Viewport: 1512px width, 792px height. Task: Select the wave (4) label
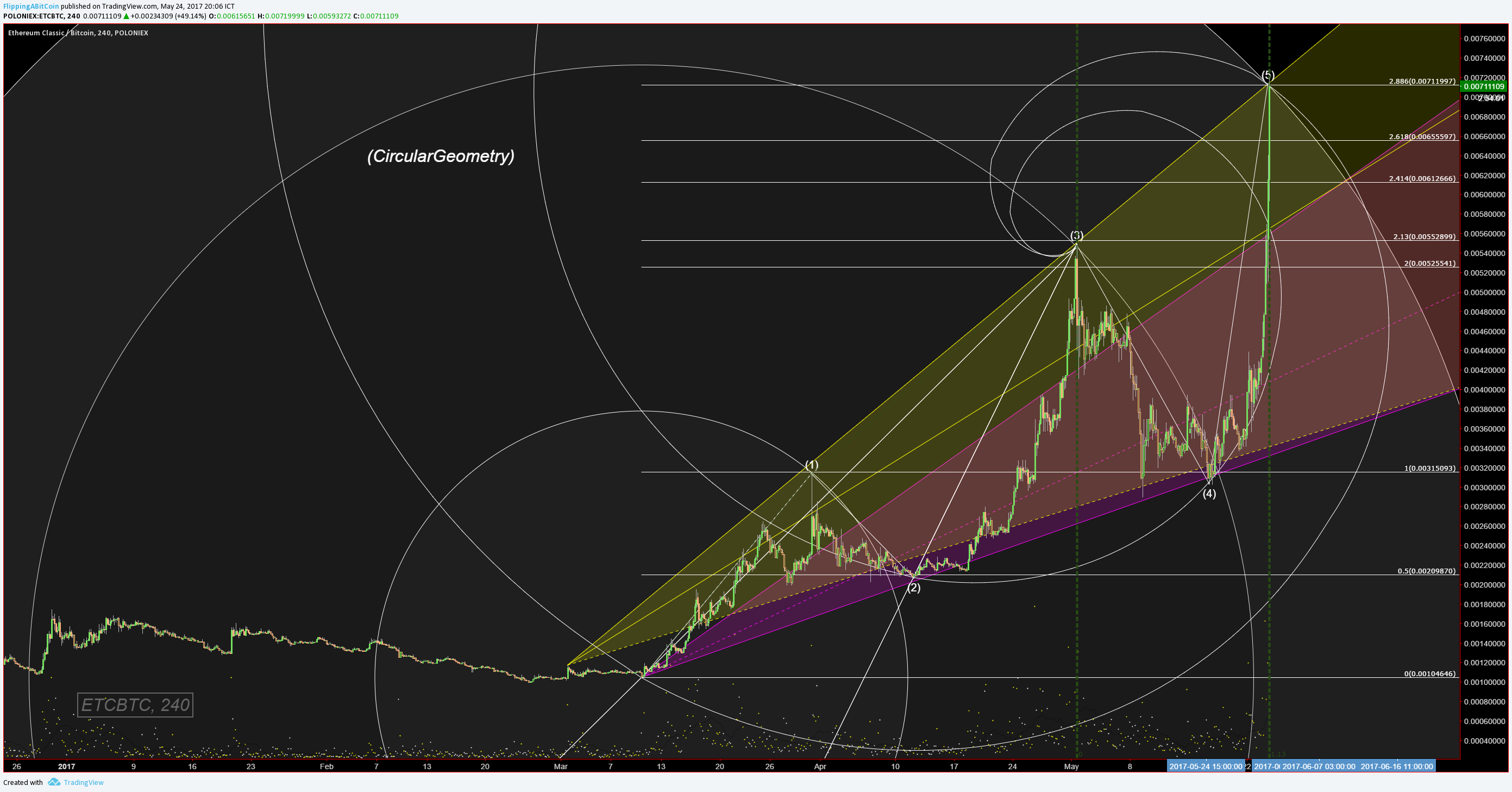click(x=1209, y=493)
